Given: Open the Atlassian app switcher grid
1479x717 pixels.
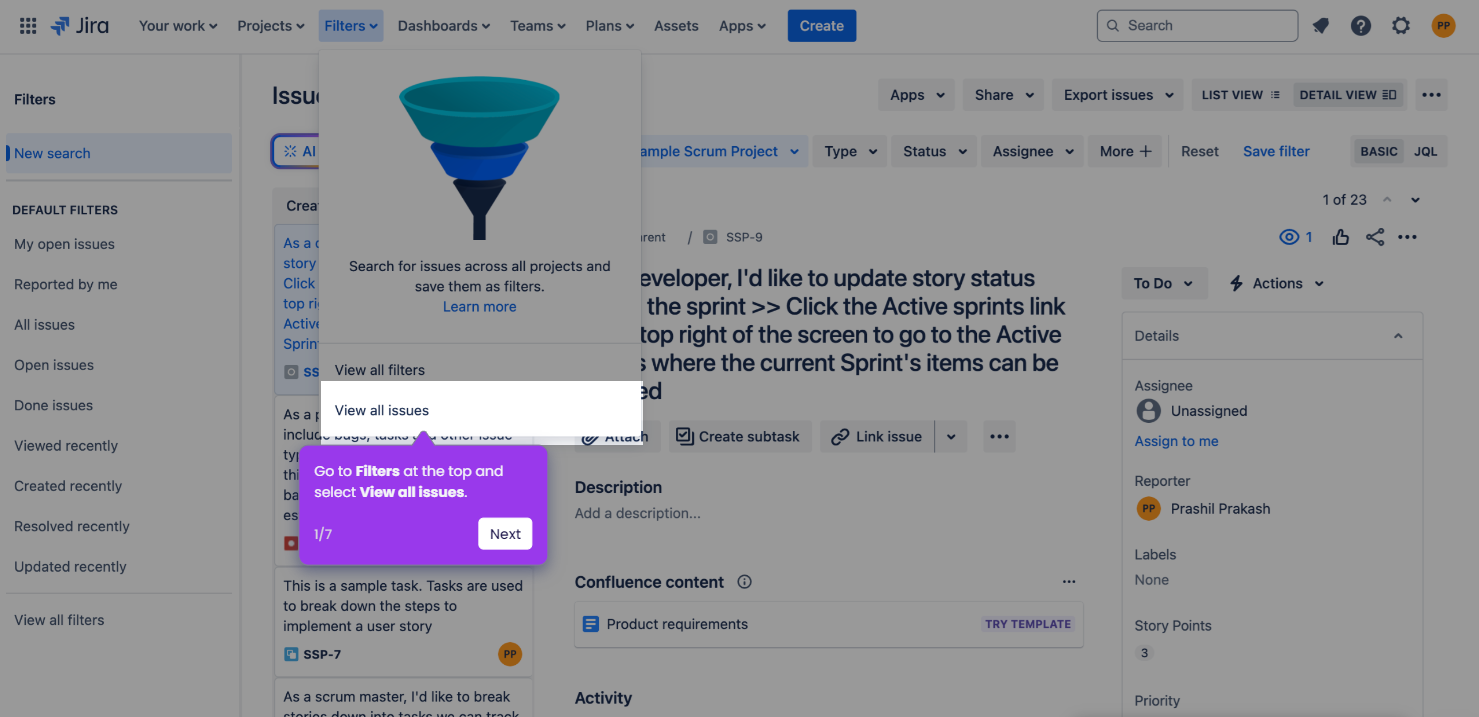Looking at the screenshot, I should (x=27, y=25).
